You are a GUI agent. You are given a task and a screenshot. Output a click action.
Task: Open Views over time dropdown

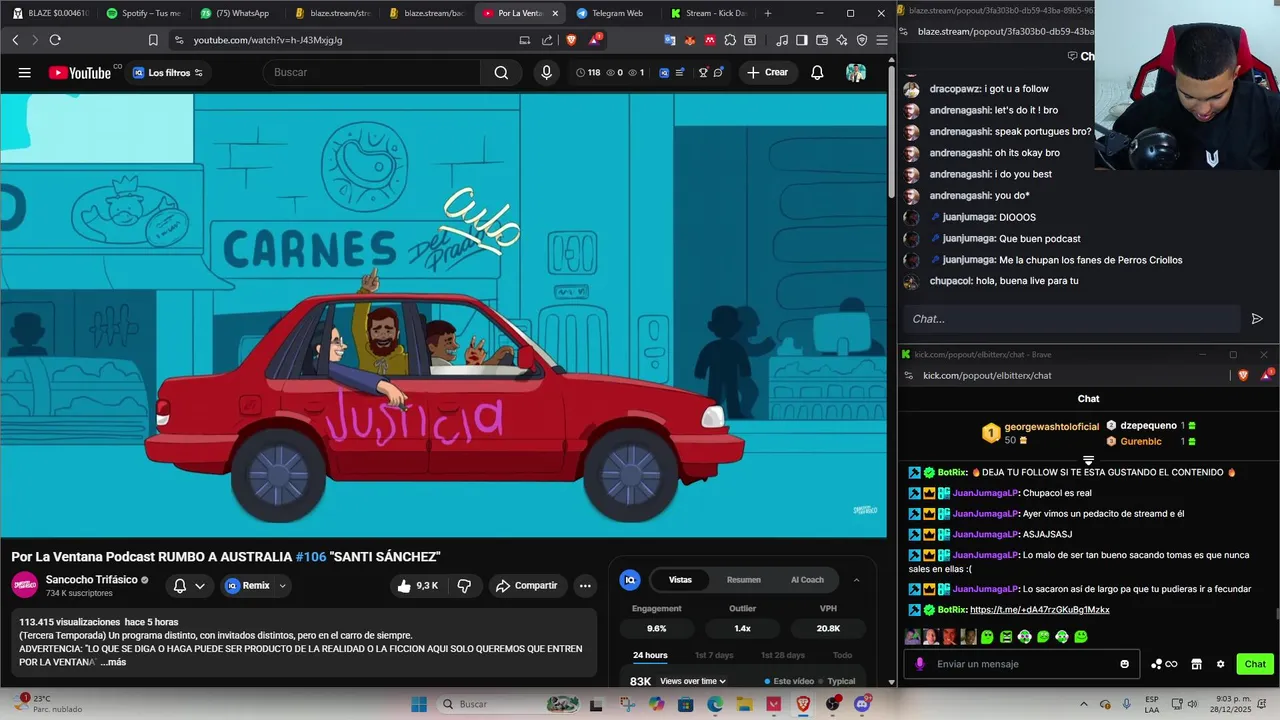(x=692, y=681)
